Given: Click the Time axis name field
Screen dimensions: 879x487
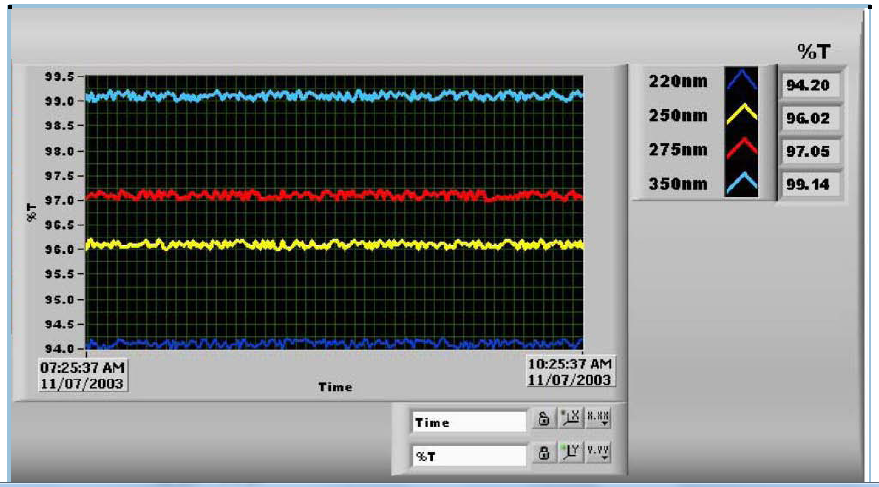Looking at the screenshot, I should coord(468,422).
